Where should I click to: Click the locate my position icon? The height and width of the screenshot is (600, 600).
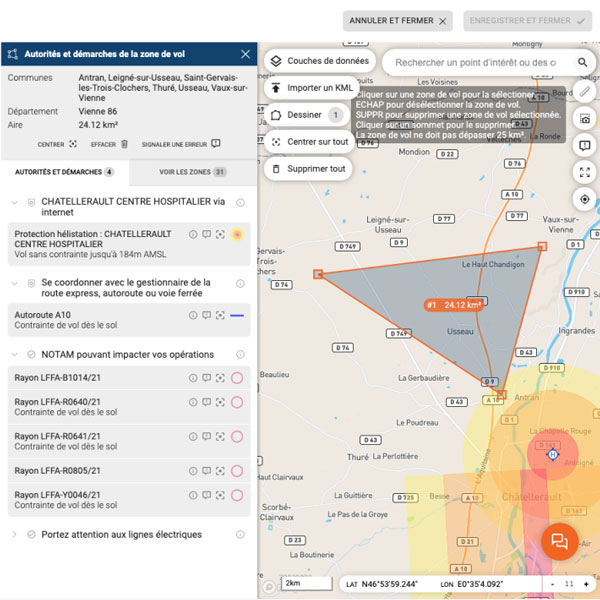click(584, 199)
